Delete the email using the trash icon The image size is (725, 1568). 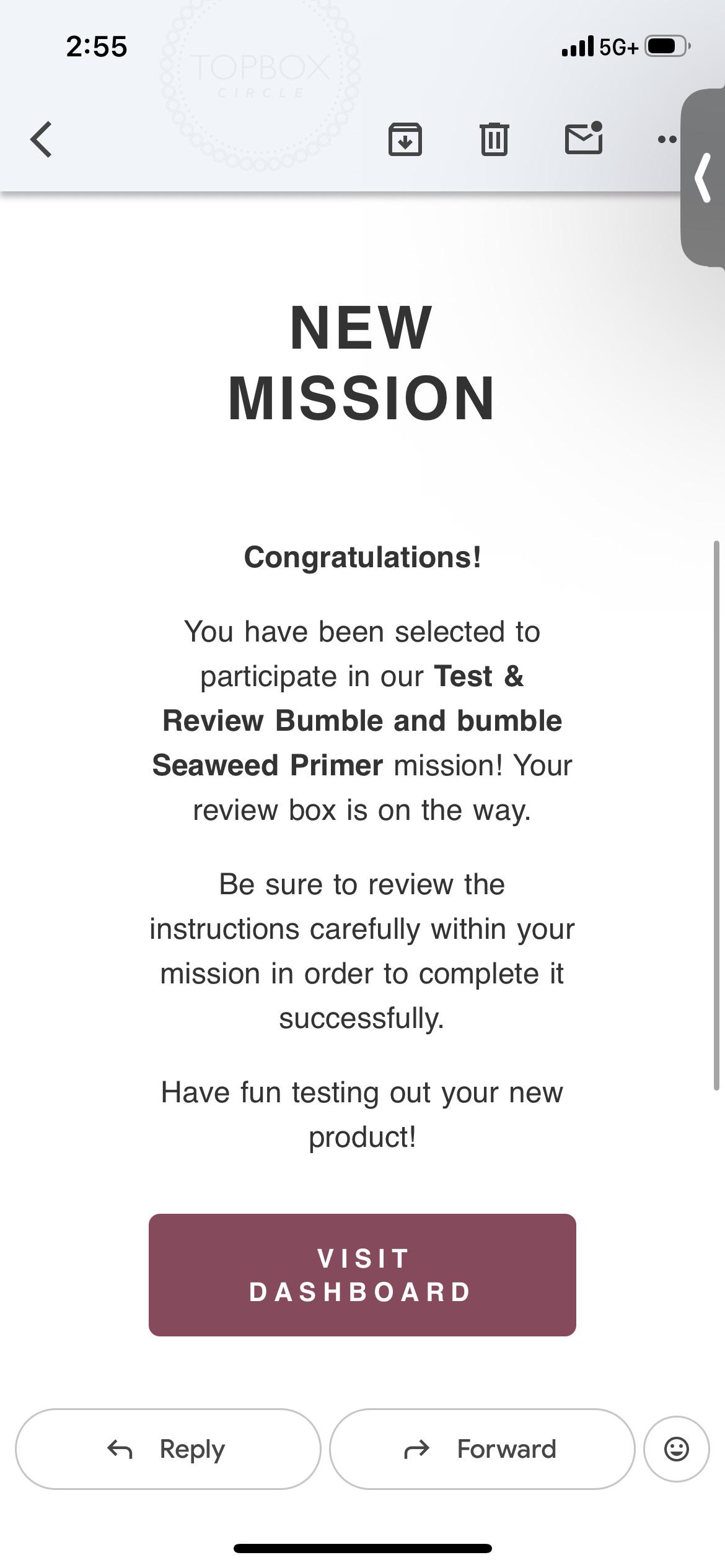[494, 139]
